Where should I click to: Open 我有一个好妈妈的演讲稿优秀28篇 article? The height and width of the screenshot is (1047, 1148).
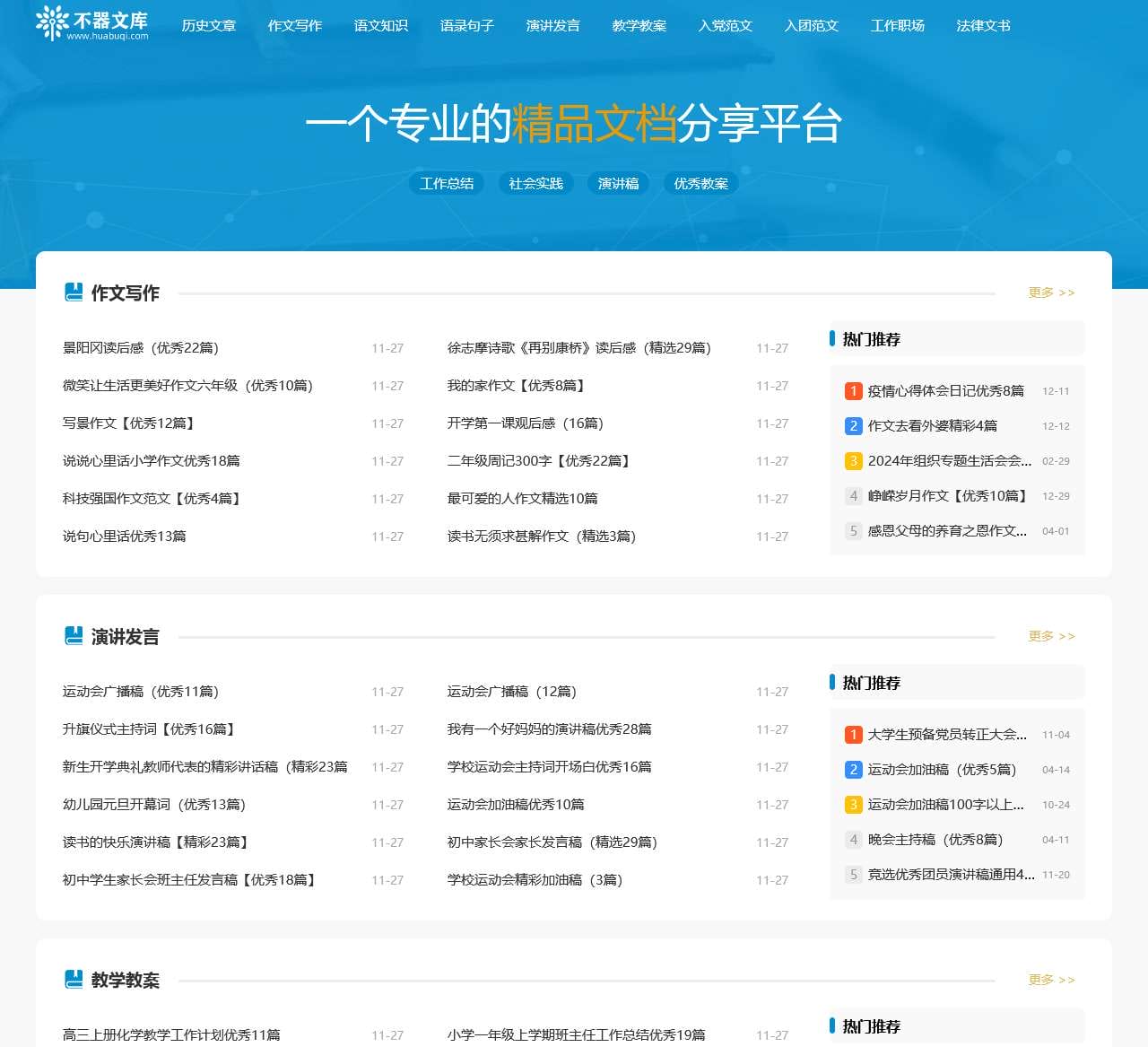point(549,729)
